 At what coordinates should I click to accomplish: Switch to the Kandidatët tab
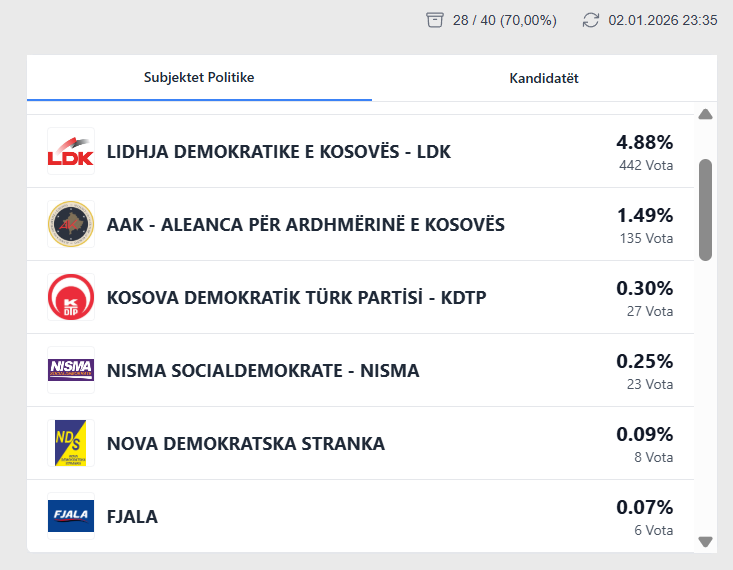(544, 78)
